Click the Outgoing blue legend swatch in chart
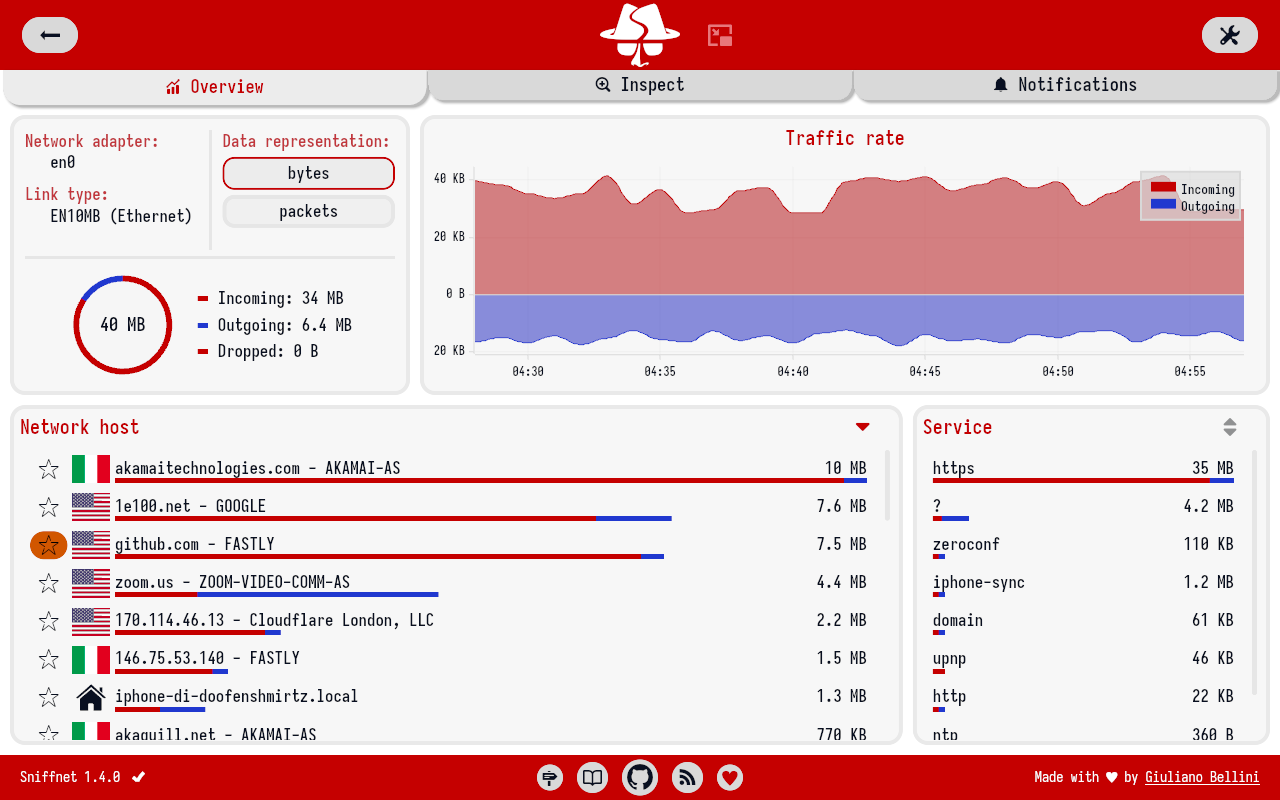 tap(1163, 204)
